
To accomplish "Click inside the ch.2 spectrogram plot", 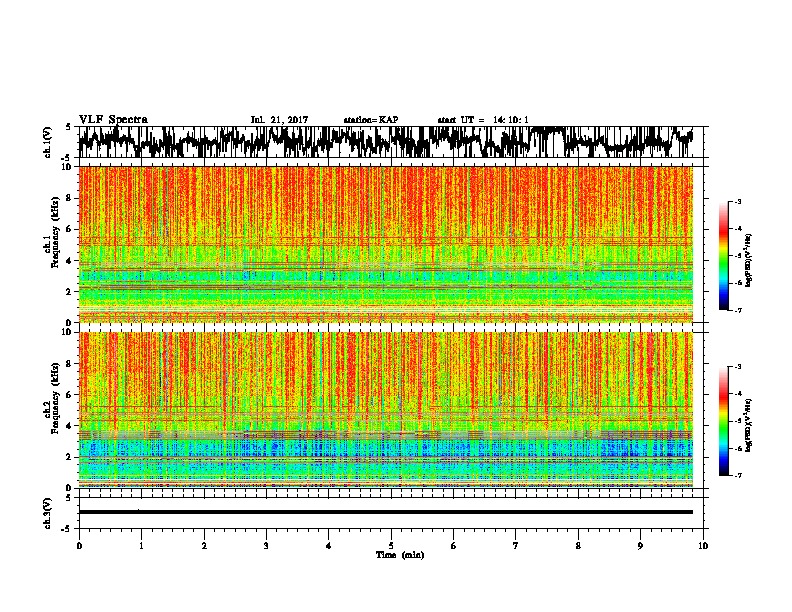I will [385, 410].
